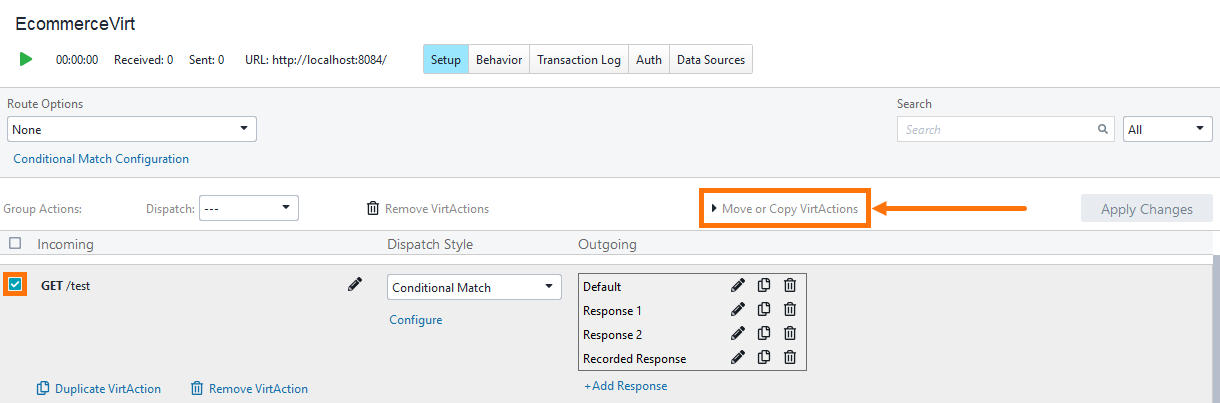Click +Add Response link

tap(626, 385)
